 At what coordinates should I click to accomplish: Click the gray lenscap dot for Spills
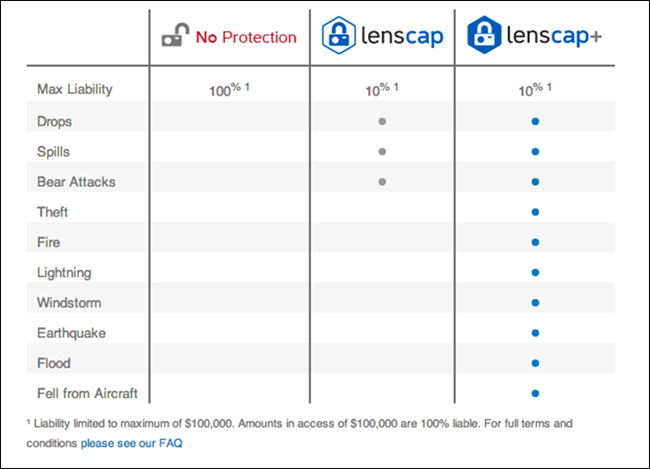point(382,152)
